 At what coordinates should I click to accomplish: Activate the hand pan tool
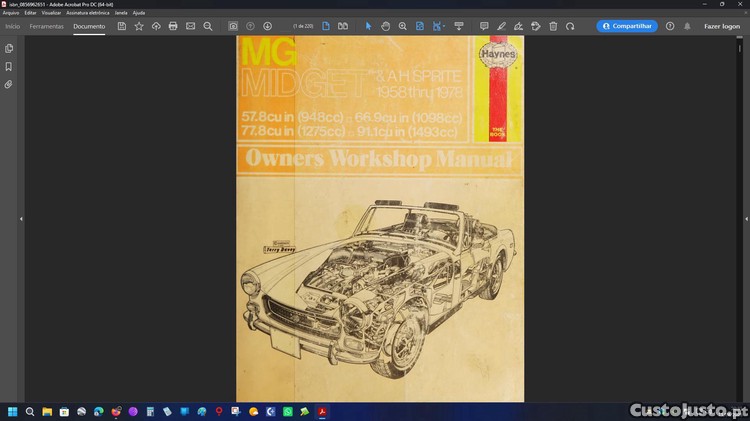click(x=386, y=26)
